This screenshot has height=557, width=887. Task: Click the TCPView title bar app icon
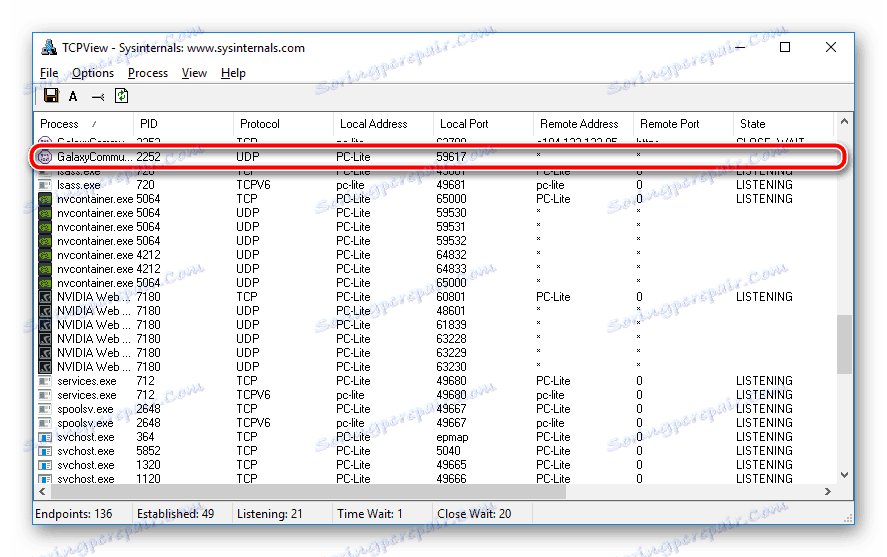(x=49, y=48)
